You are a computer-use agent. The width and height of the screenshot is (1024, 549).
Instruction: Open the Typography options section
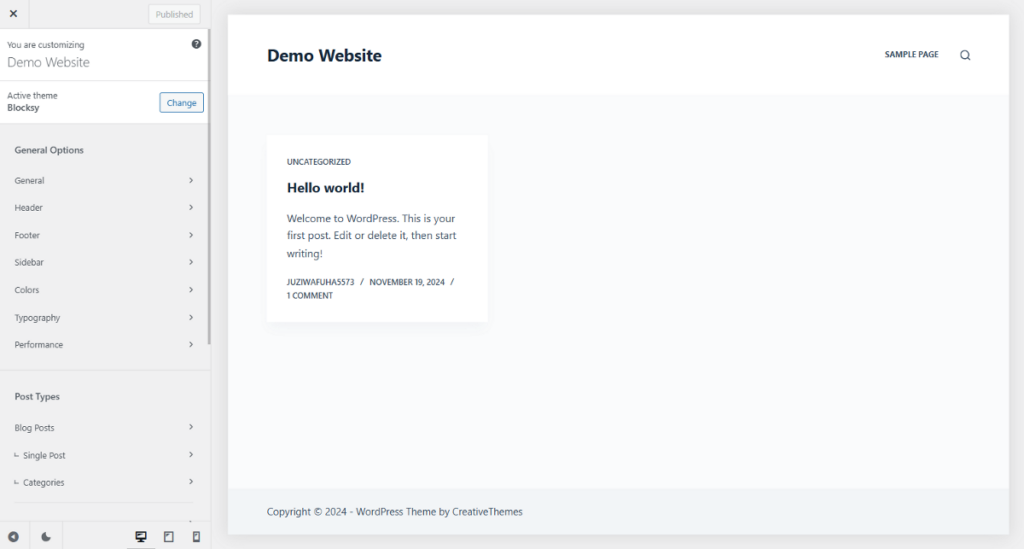[104, 317]
